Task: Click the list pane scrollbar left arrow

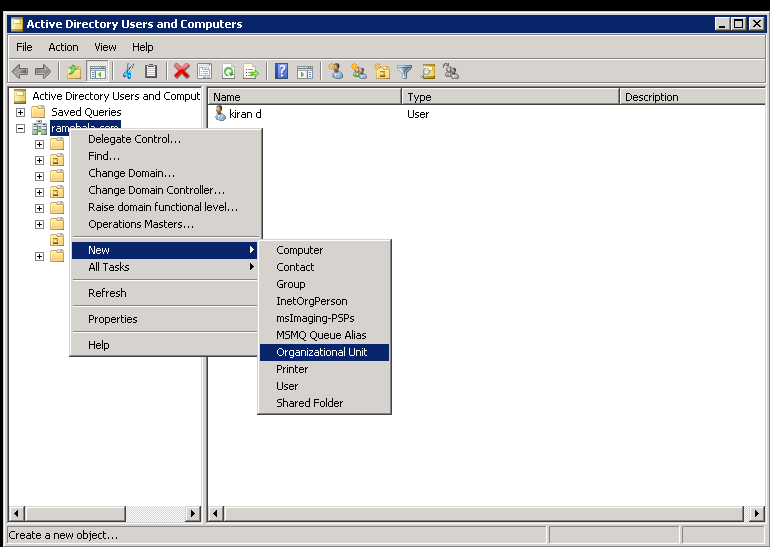Action: tap(216, 514)
